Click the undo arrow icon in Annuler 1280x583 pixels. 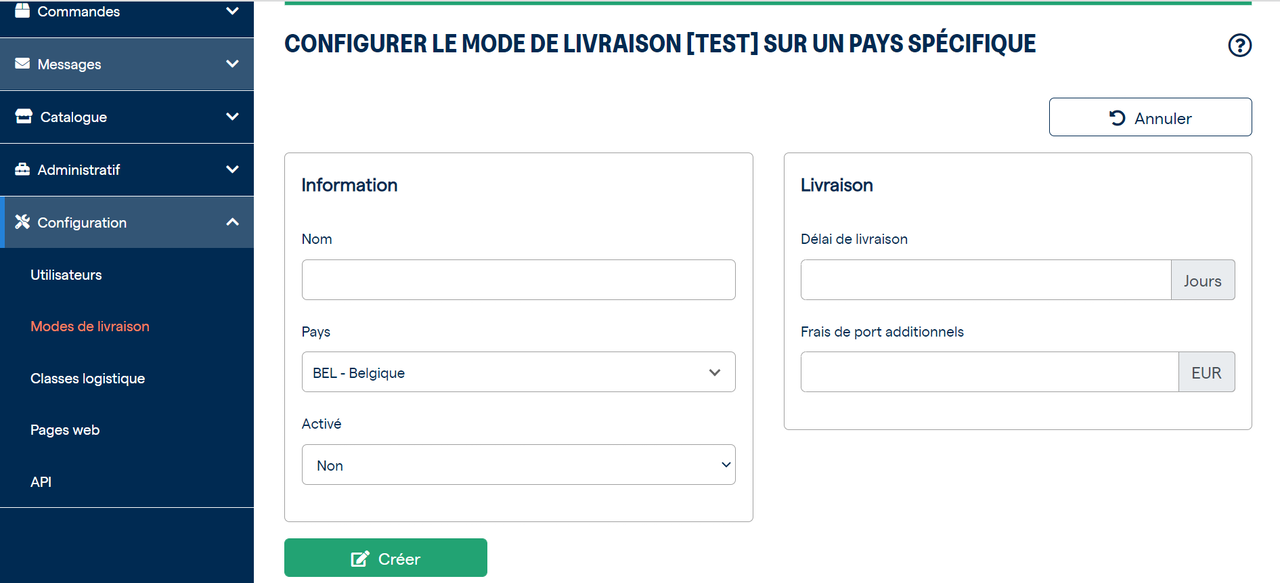(1118, 117)
